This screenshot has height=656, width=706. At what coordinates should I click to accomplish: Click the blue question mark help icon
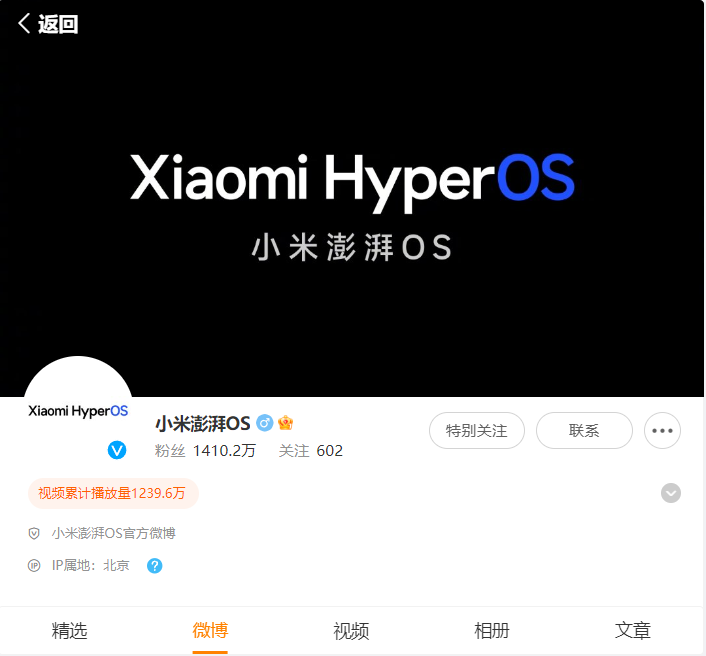coord(154,566)
